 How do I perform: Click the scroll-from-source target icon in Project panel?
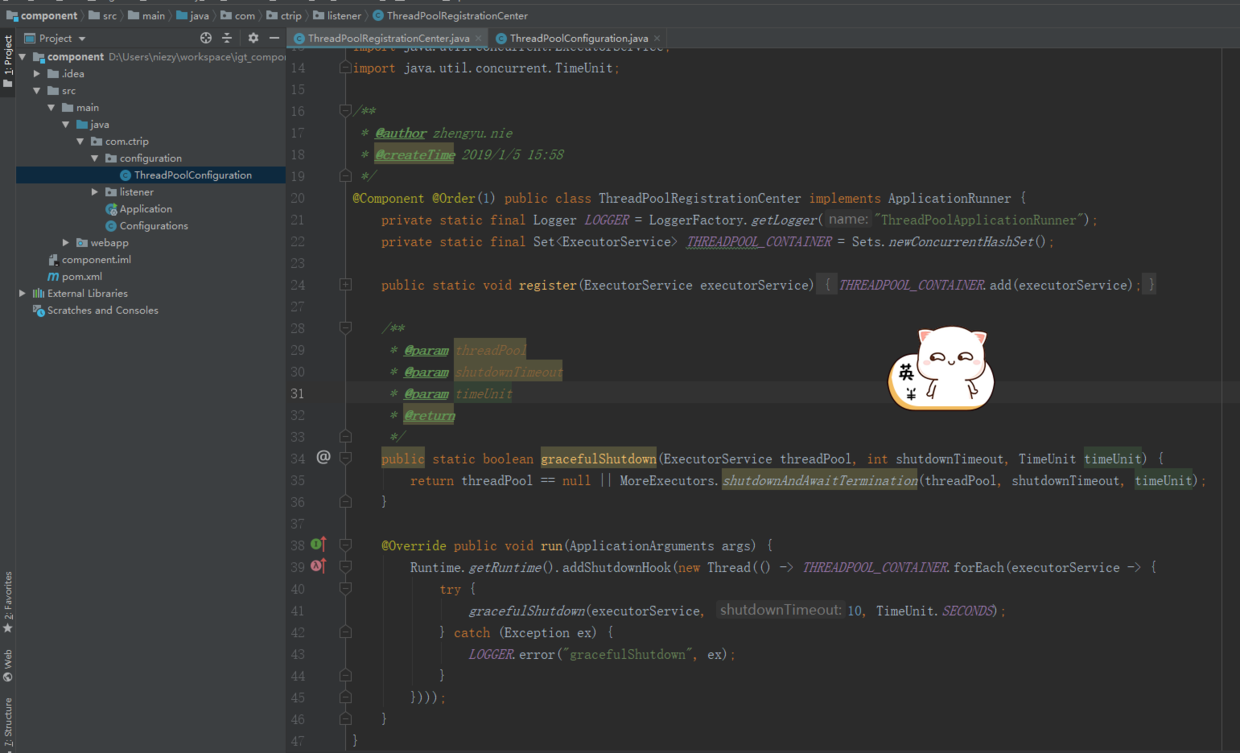206,38
